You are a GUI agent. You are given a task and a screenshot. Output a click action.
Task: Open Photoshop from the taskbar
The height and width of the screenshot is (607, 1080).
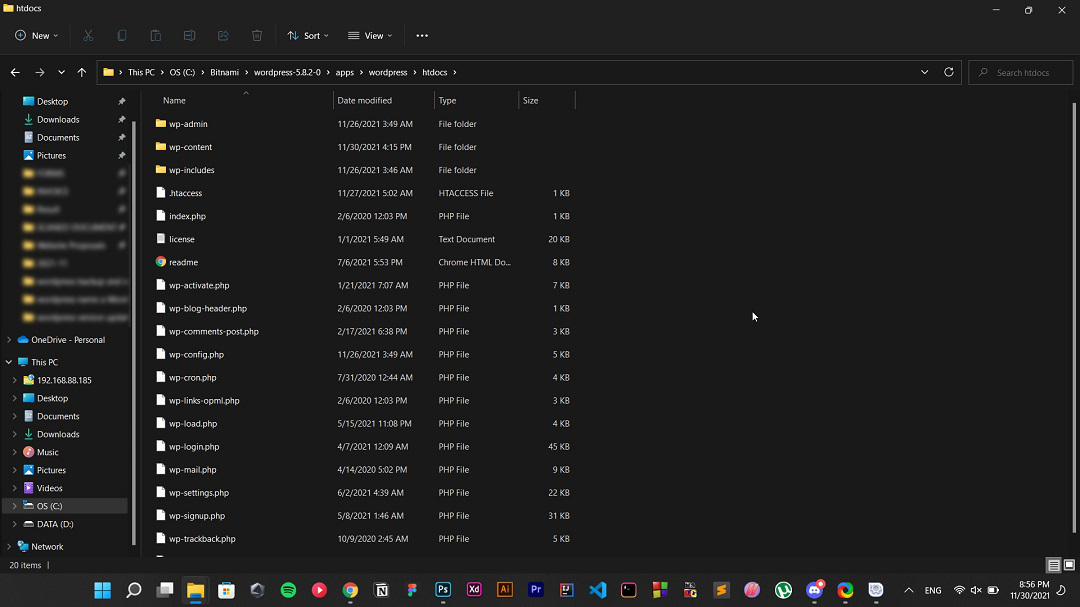(443, 590)
